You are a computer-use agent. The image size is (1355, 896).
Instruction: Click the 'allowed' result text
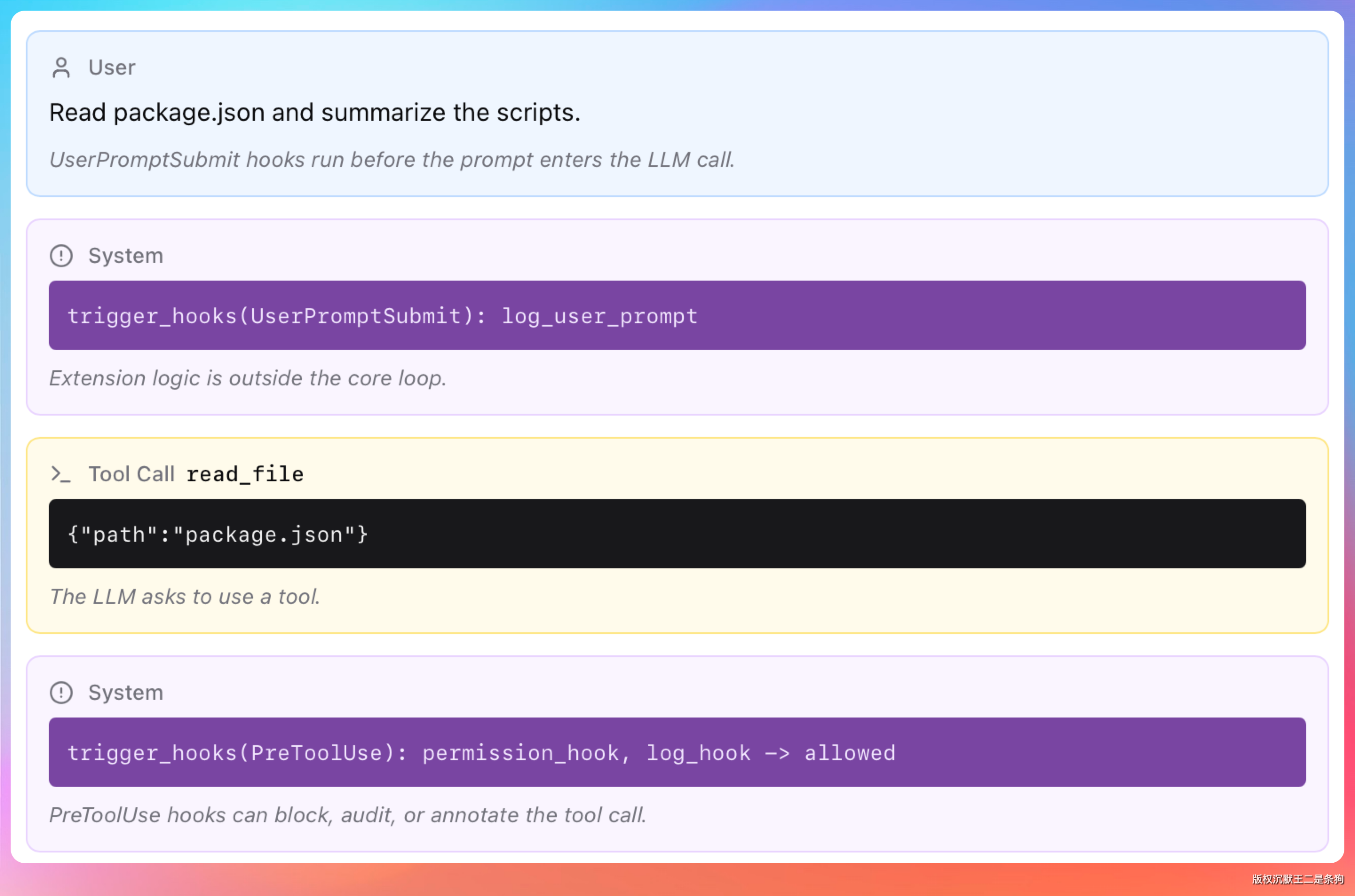[850, 753]
